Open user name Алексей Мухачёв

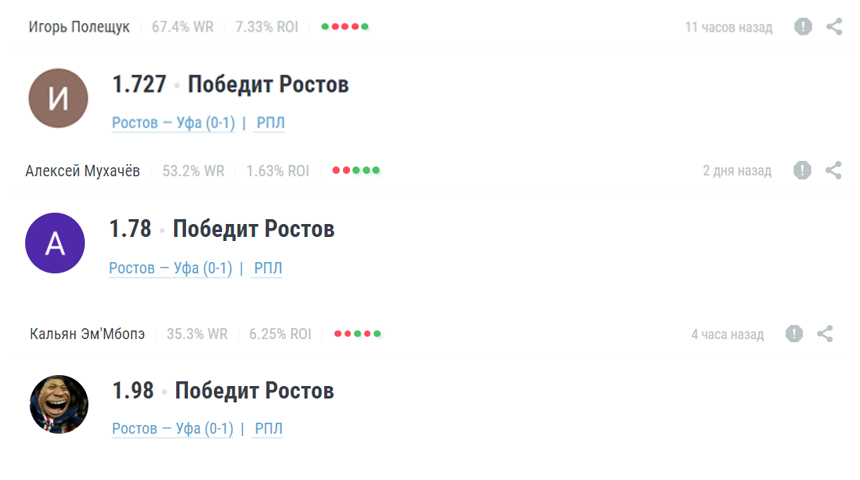pos(82,171)
